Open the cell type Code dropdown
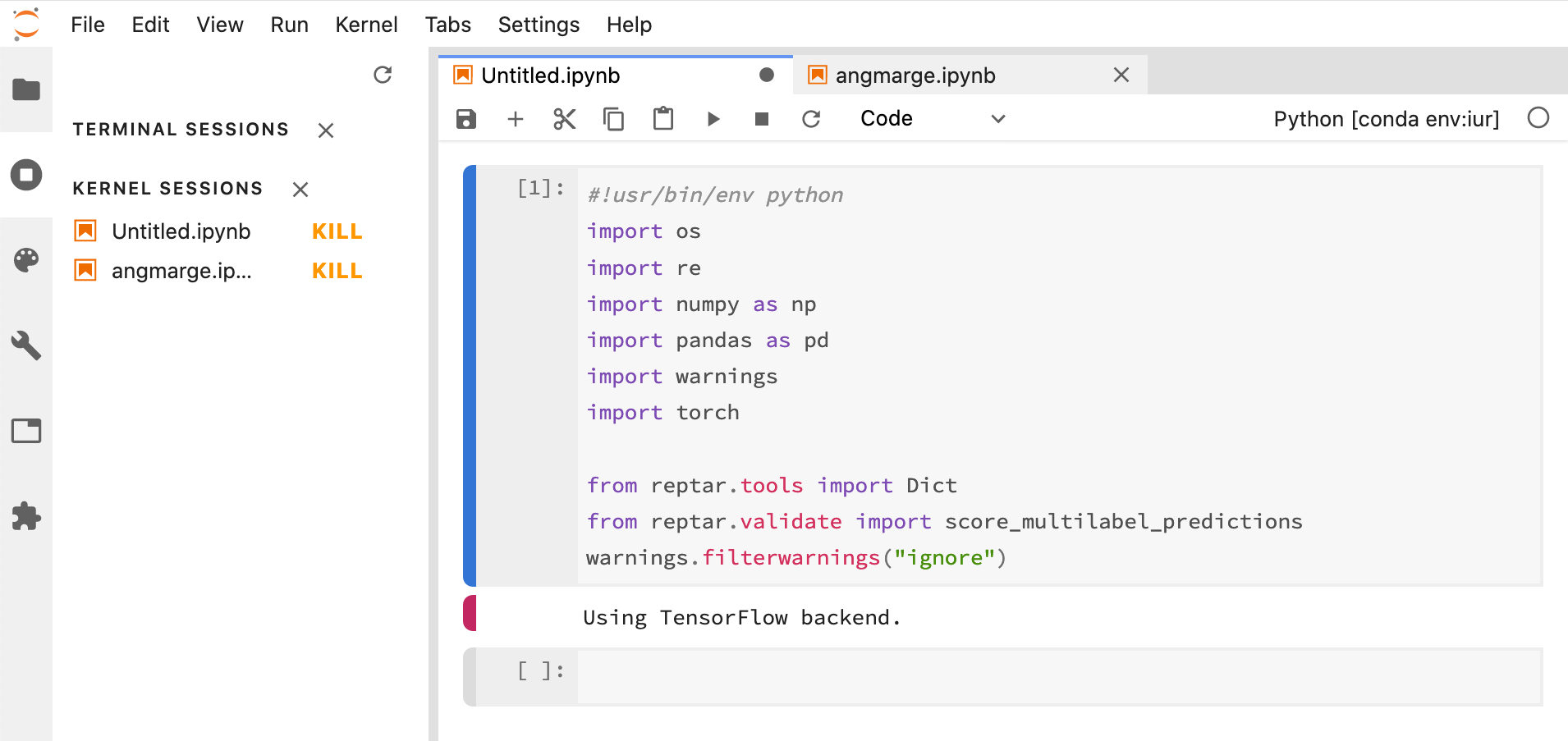This screenshot has height=741, width=1568. coord(933,119)
